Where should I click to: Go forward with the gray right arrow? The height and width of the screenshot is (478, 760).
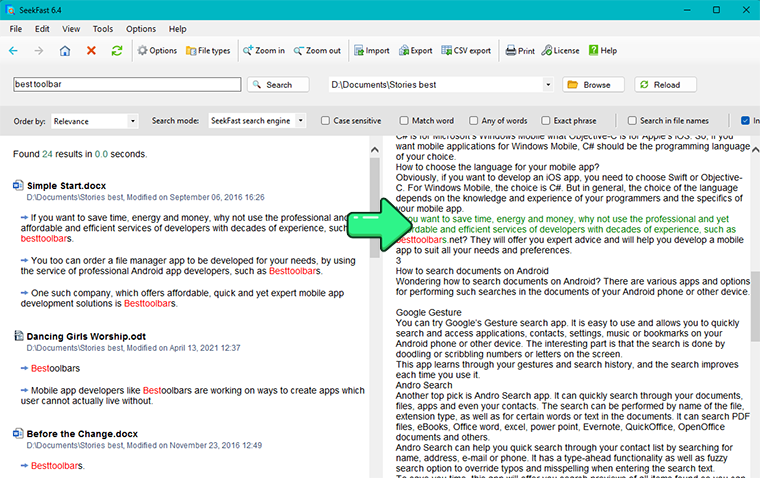coord(39,50)
